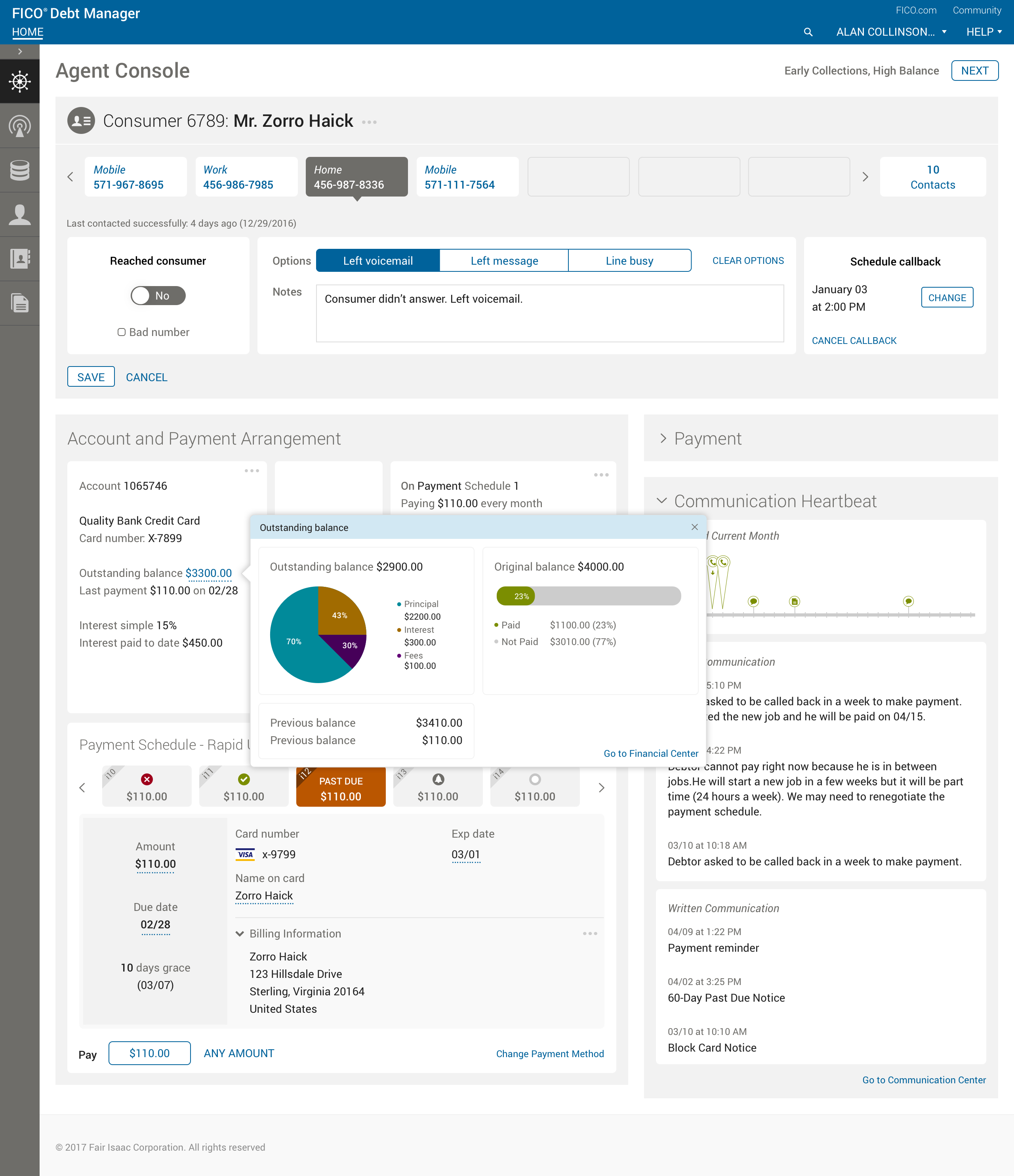Select the Line busy option

pos(629,261)
